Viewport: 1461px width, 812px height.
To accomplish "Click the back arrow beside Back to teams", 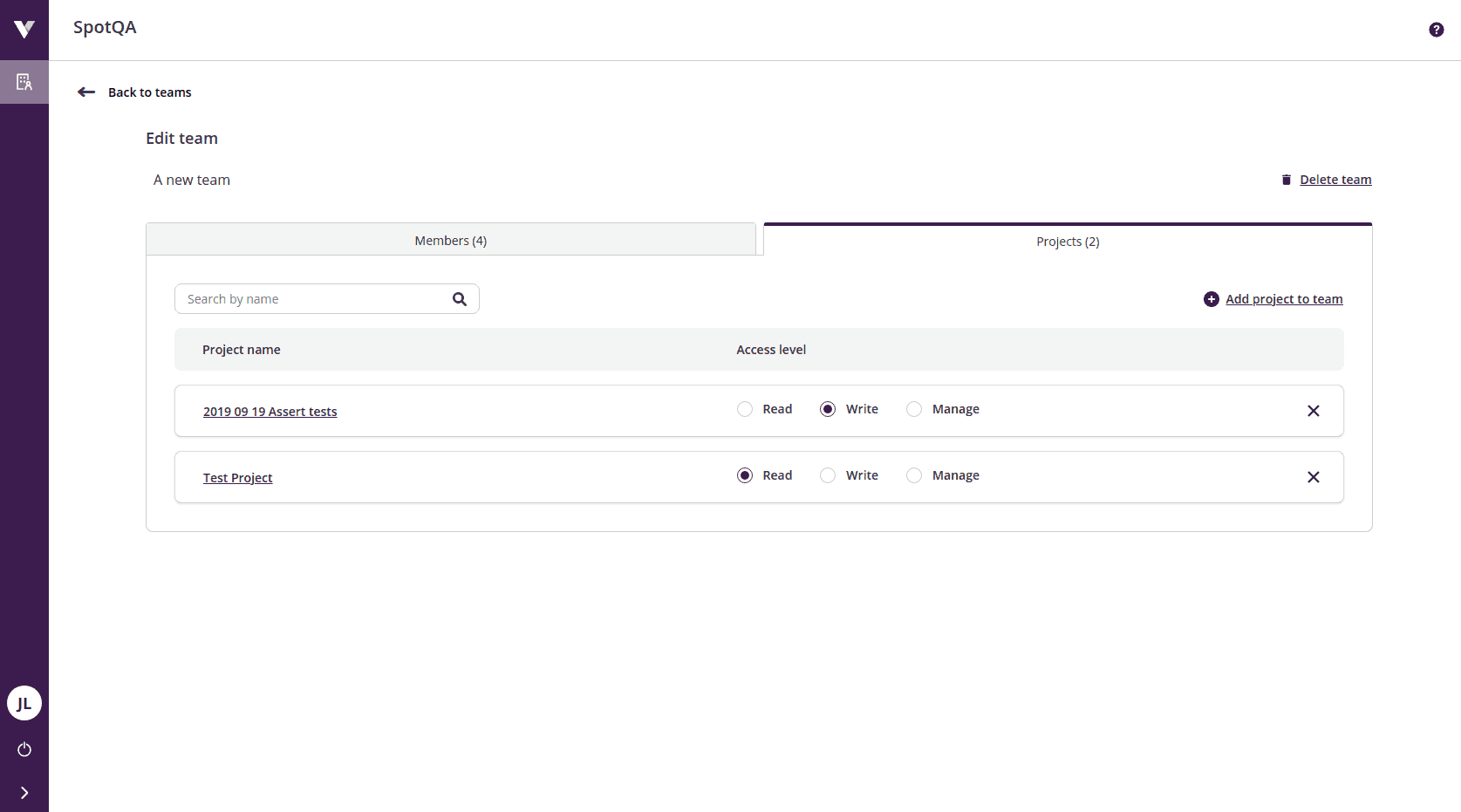I will pos(85,92).
